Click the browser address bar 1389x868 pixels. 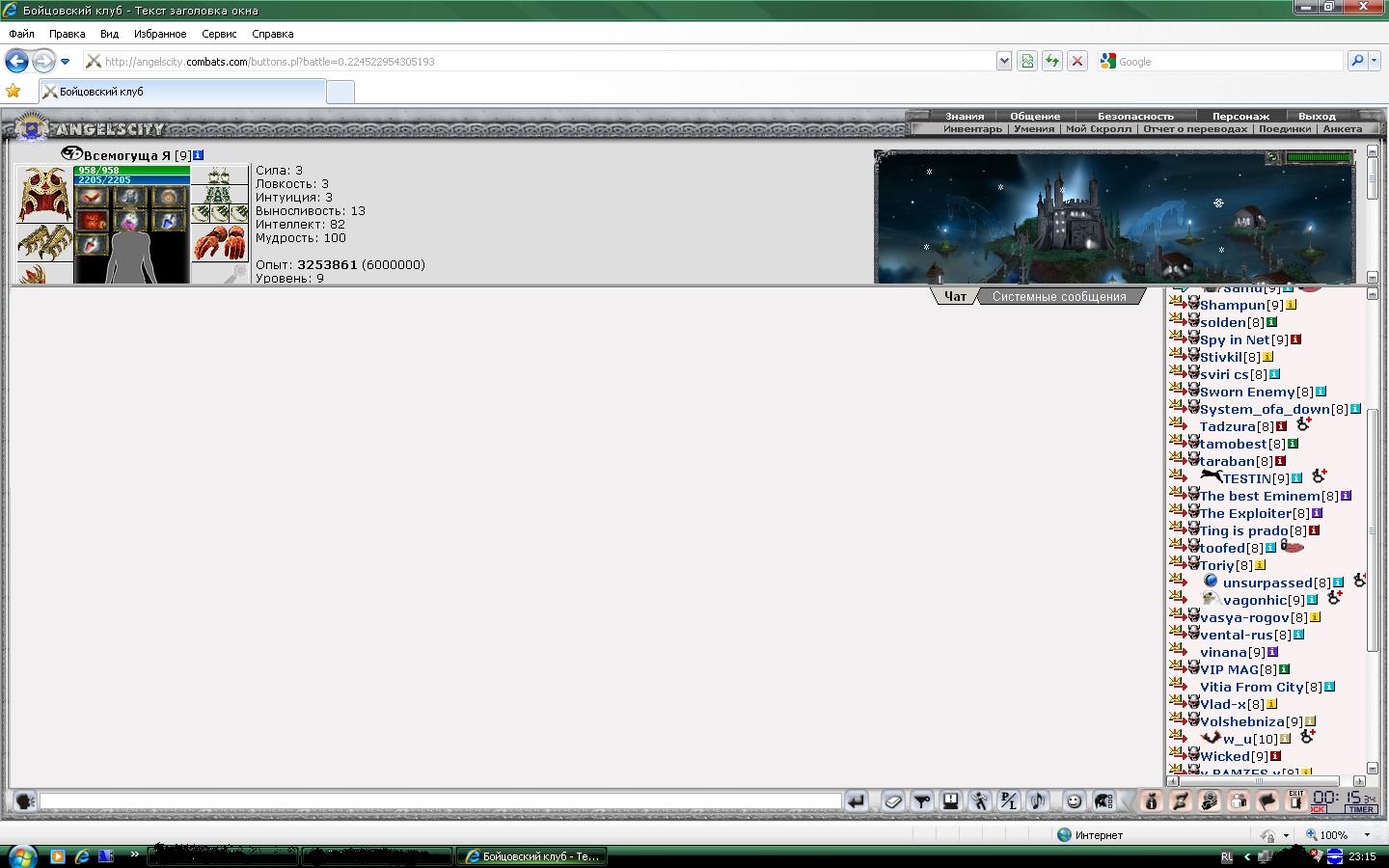click(x=538, y=61)
